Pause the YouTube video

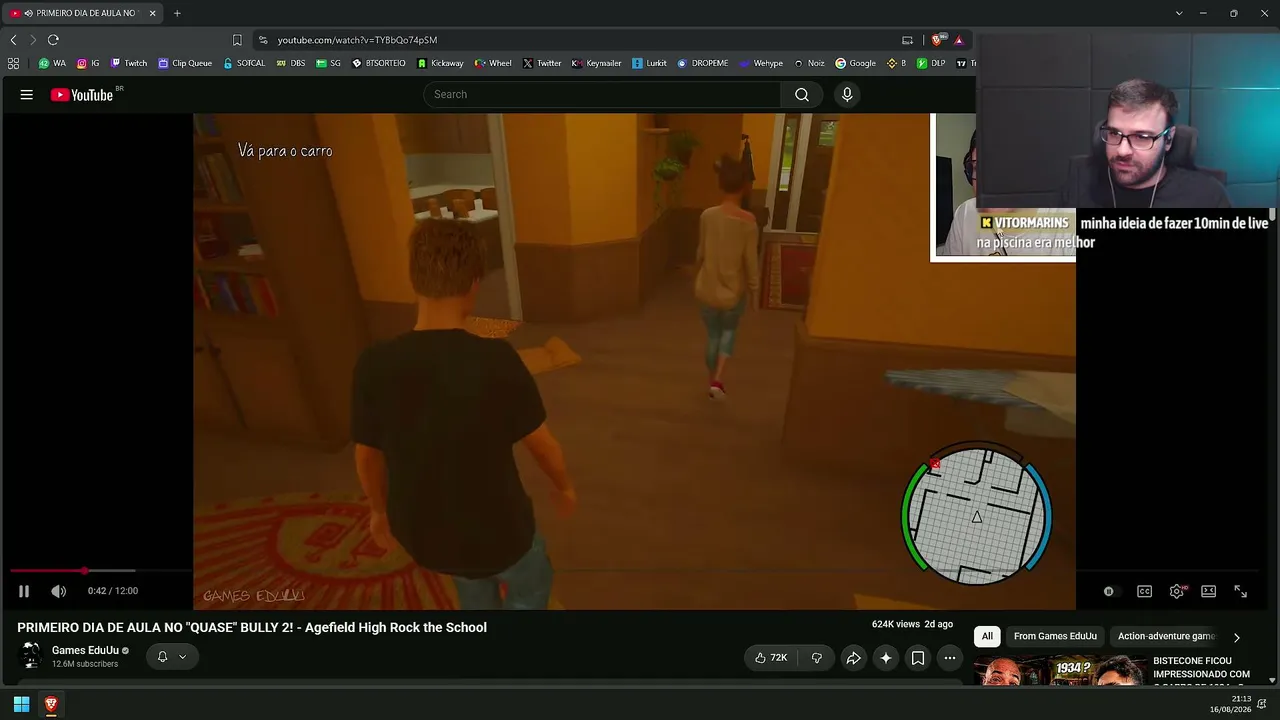(x=24, y=591)
